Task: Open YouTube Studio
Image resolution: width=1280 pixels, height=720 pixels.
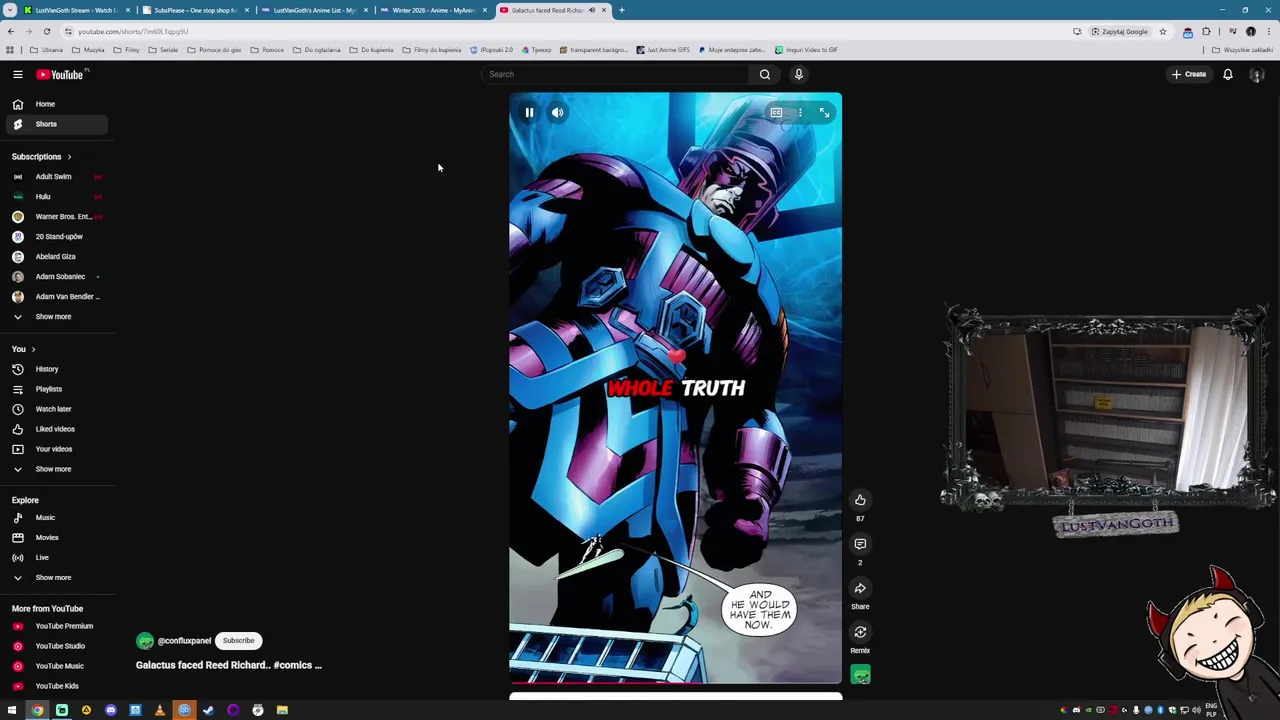Action: coord(56,646)
